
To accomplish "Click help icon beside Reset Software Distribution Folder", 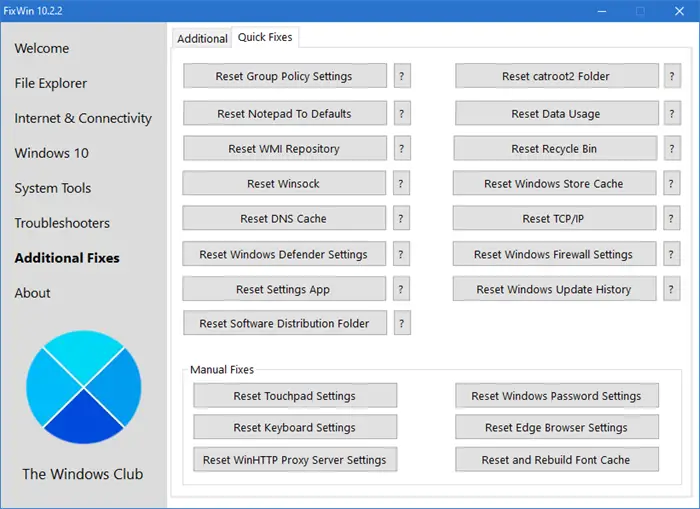I will (402, 323).
